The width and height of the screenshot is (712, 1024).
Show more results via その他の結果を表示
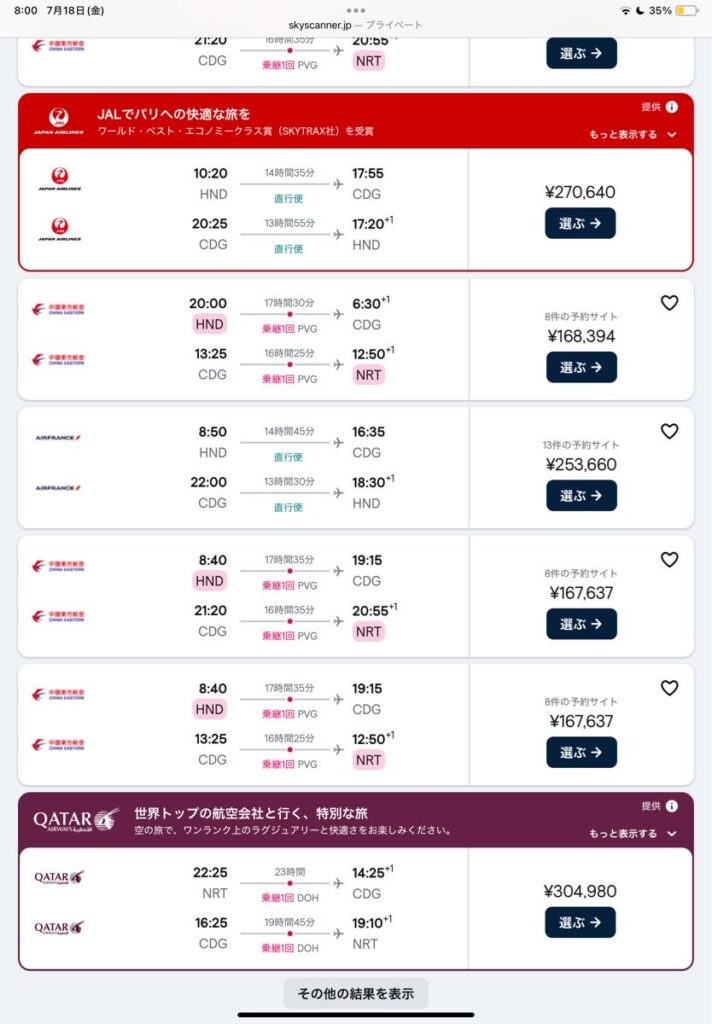pos(356,993)
